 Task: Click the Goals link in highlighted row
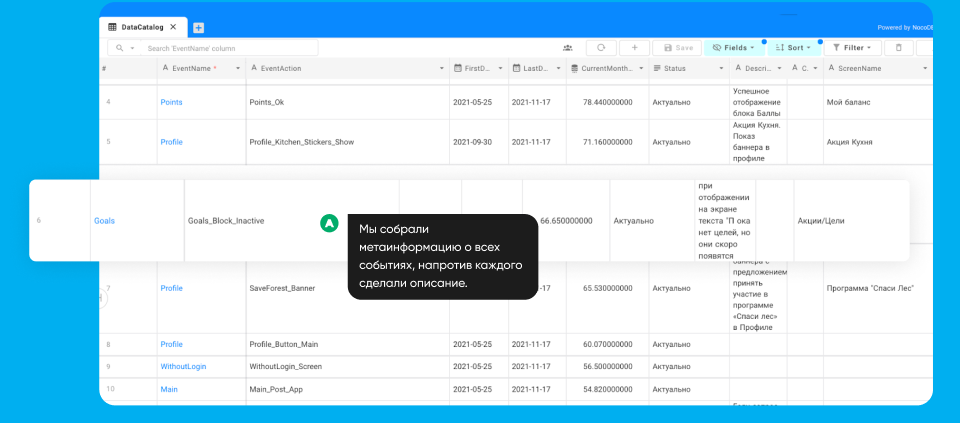105,220
